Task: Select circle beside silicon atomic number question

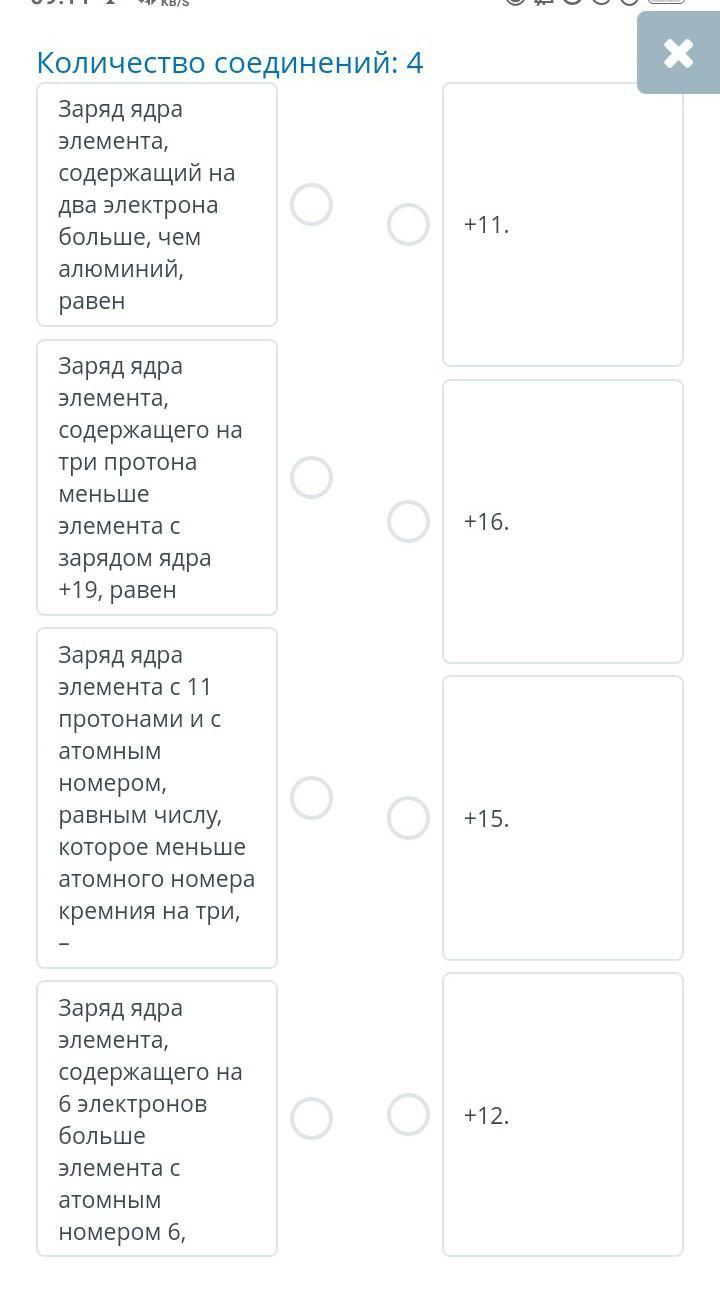Action: [311, 798]
